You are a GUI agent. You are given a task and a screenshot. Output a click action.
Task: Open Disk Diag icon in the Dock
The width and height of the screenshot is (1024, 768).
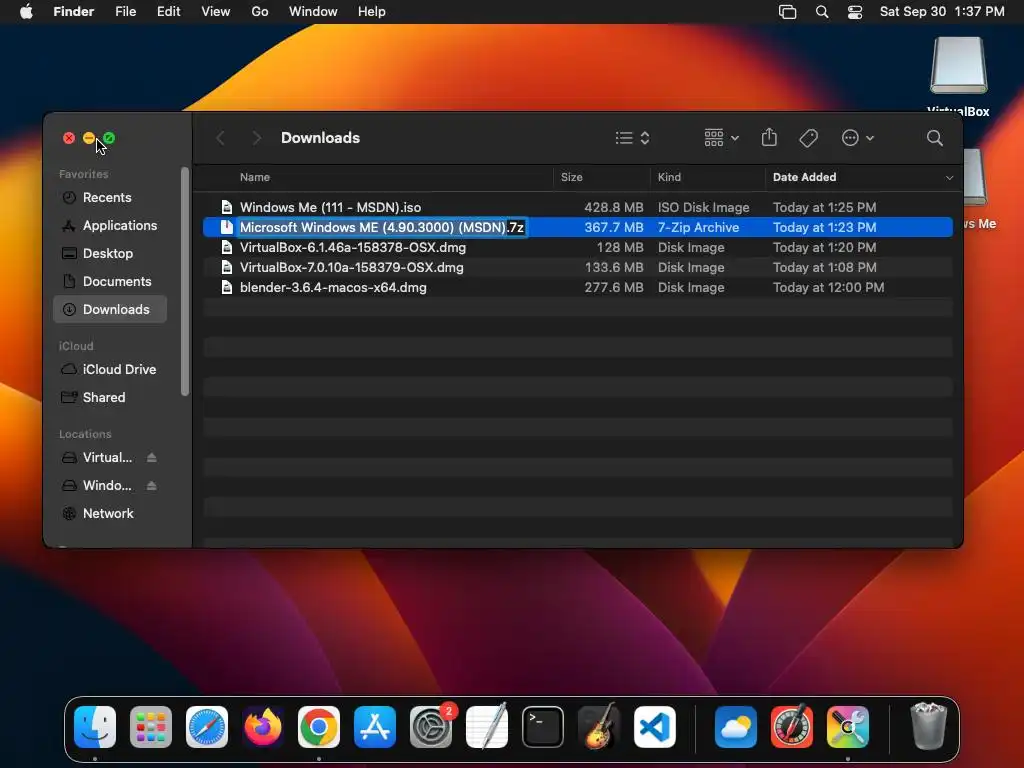click(x=792, y=727)
